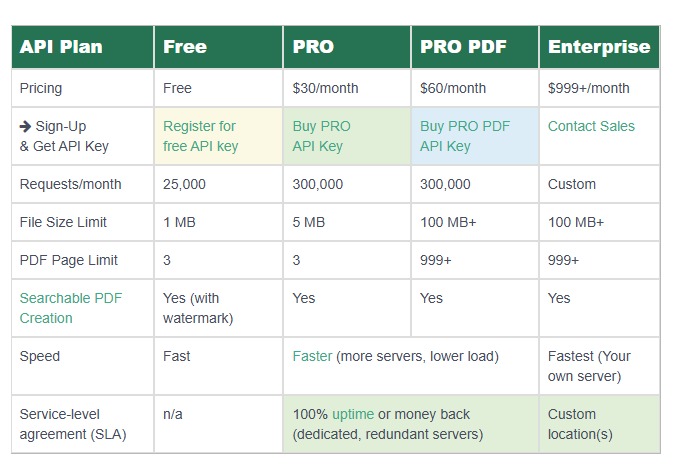
Task: Select the 25,000 requests cell
Action: [x=185, y=184]
